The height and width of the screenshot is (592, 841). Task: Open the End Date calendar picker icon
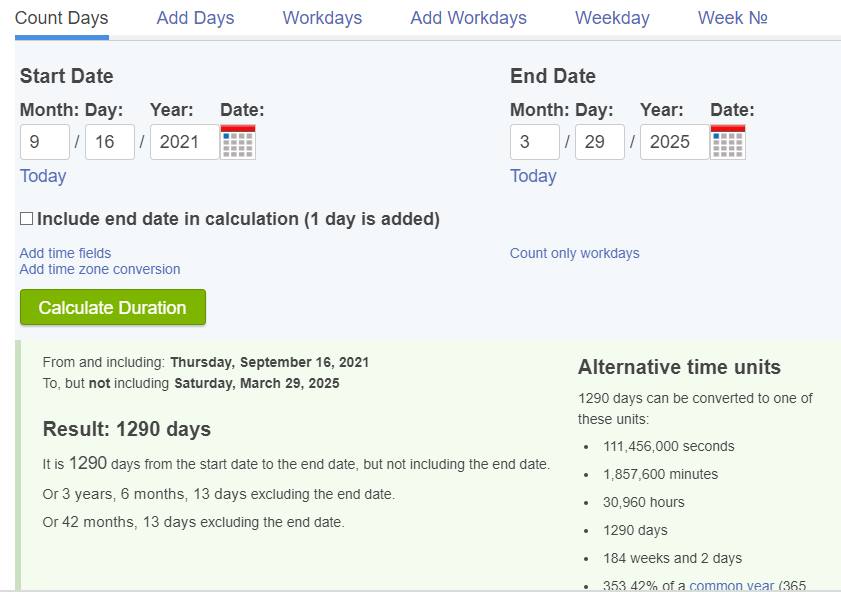coord(728,142)
